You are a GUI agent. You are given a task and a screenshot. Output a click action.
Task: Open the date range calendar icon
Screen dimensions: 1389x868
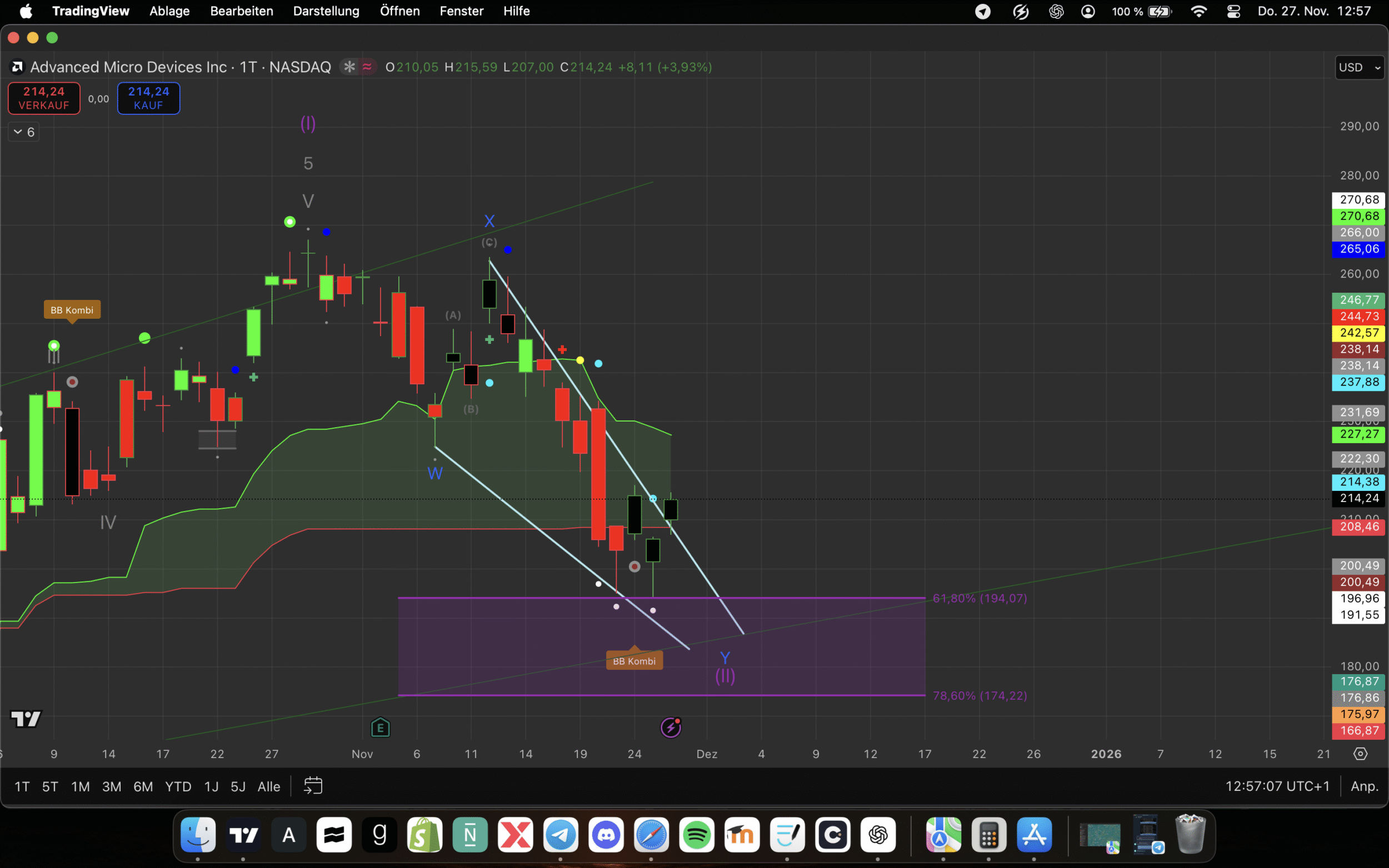[x=313, y=786]
